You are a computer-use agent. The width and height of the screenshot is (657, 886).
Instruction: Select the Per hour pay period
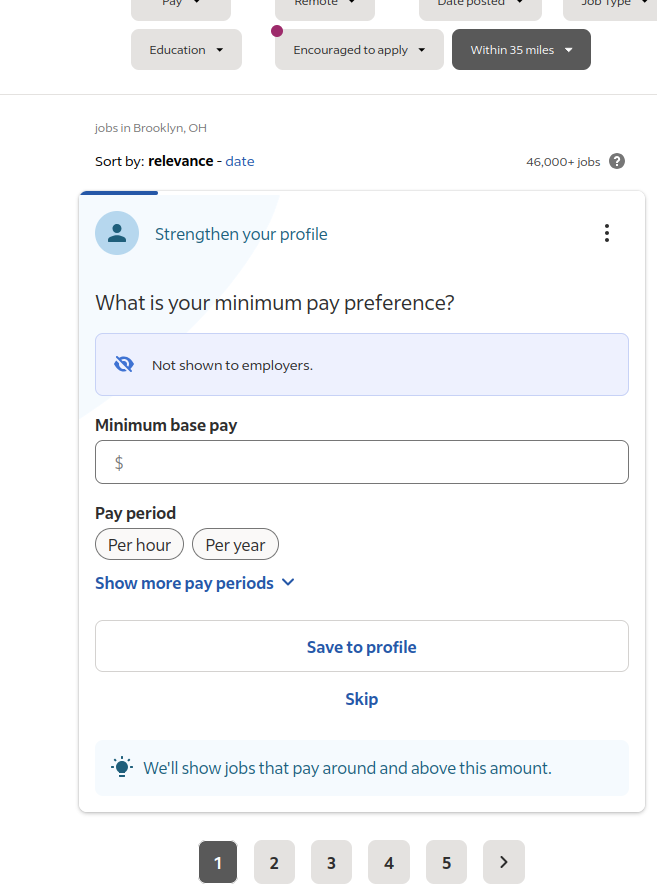click(x=140, y=545)
